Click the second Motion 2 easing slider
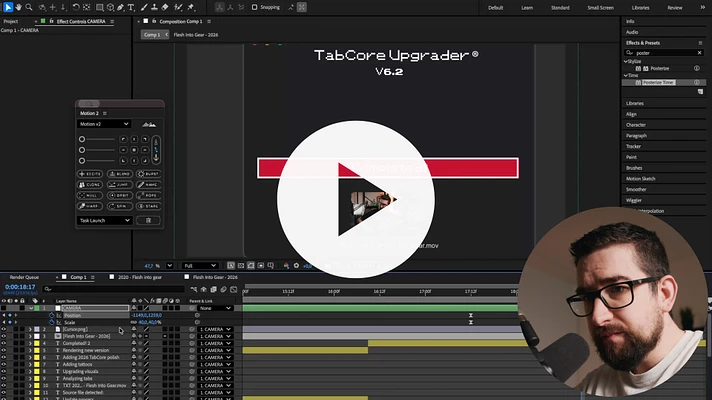 click(97, 150)
